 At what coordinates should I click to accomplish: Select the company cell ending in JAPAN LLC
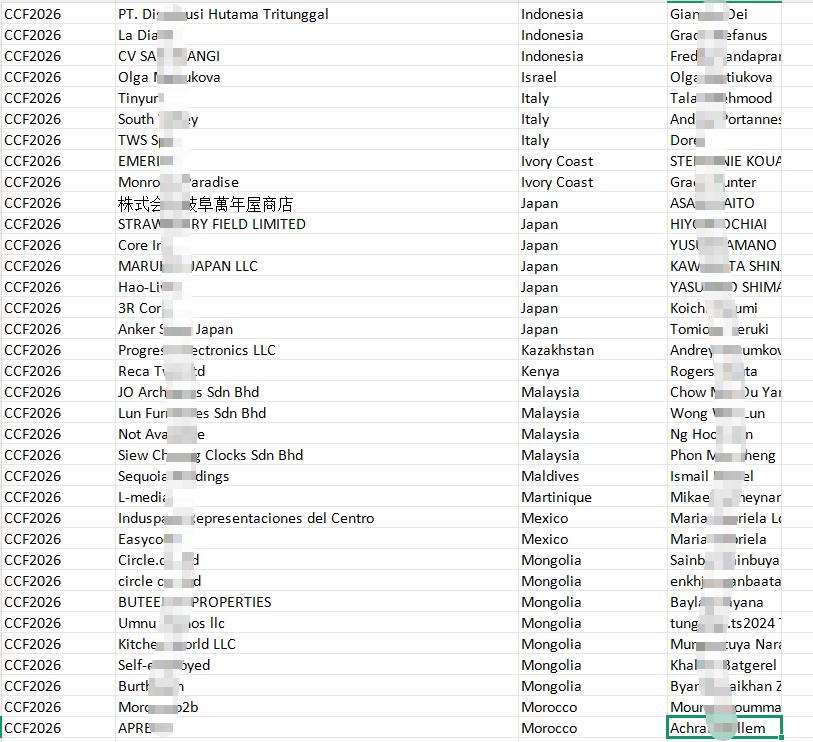[188, 266]
